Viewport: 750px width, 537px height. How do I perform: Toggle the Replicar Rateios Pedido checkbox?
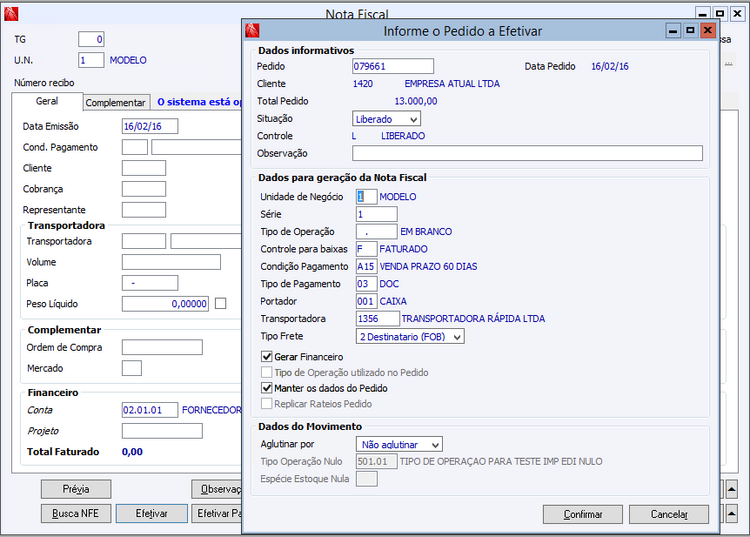(x=267, y=404)
